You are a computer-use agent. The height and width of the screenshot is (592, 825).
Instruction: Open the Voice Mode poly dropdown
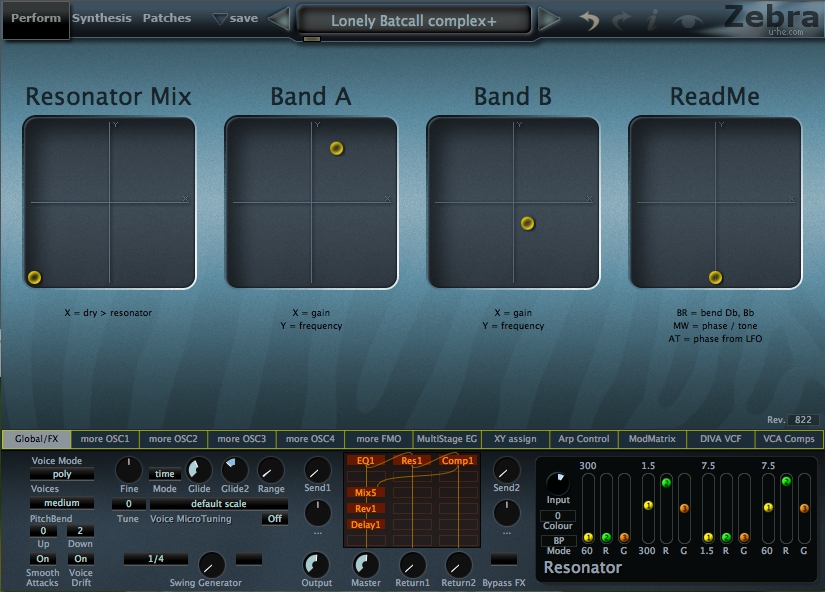point(62,474)
